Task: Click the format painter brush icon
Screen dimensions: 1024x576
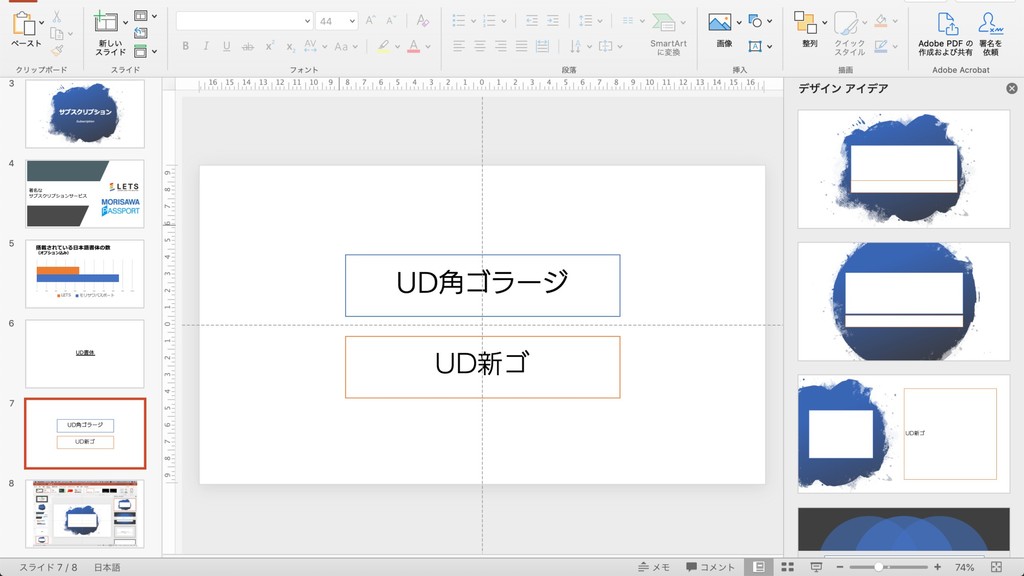Action: (57, 50)
